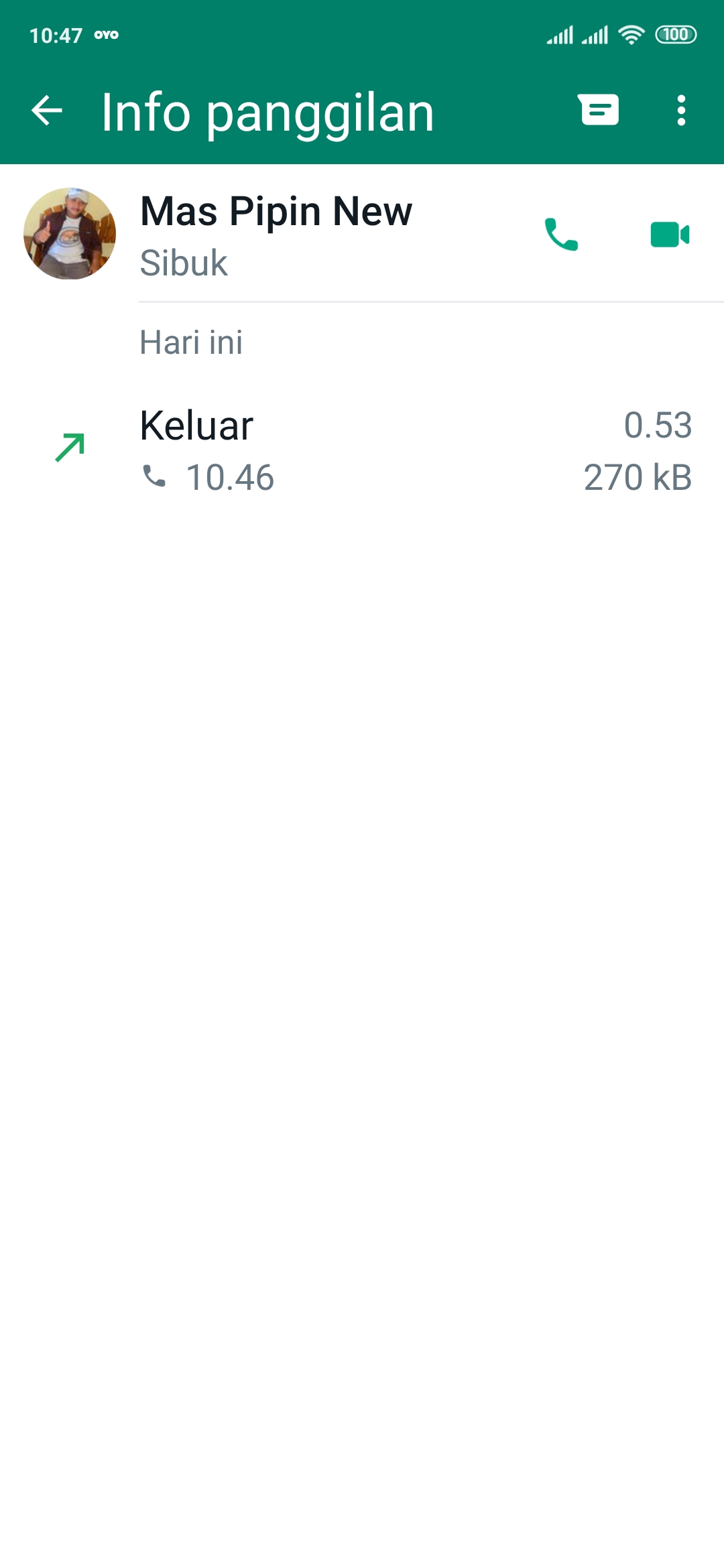Tap the 10:47 status bar clock

click(56, 36)
